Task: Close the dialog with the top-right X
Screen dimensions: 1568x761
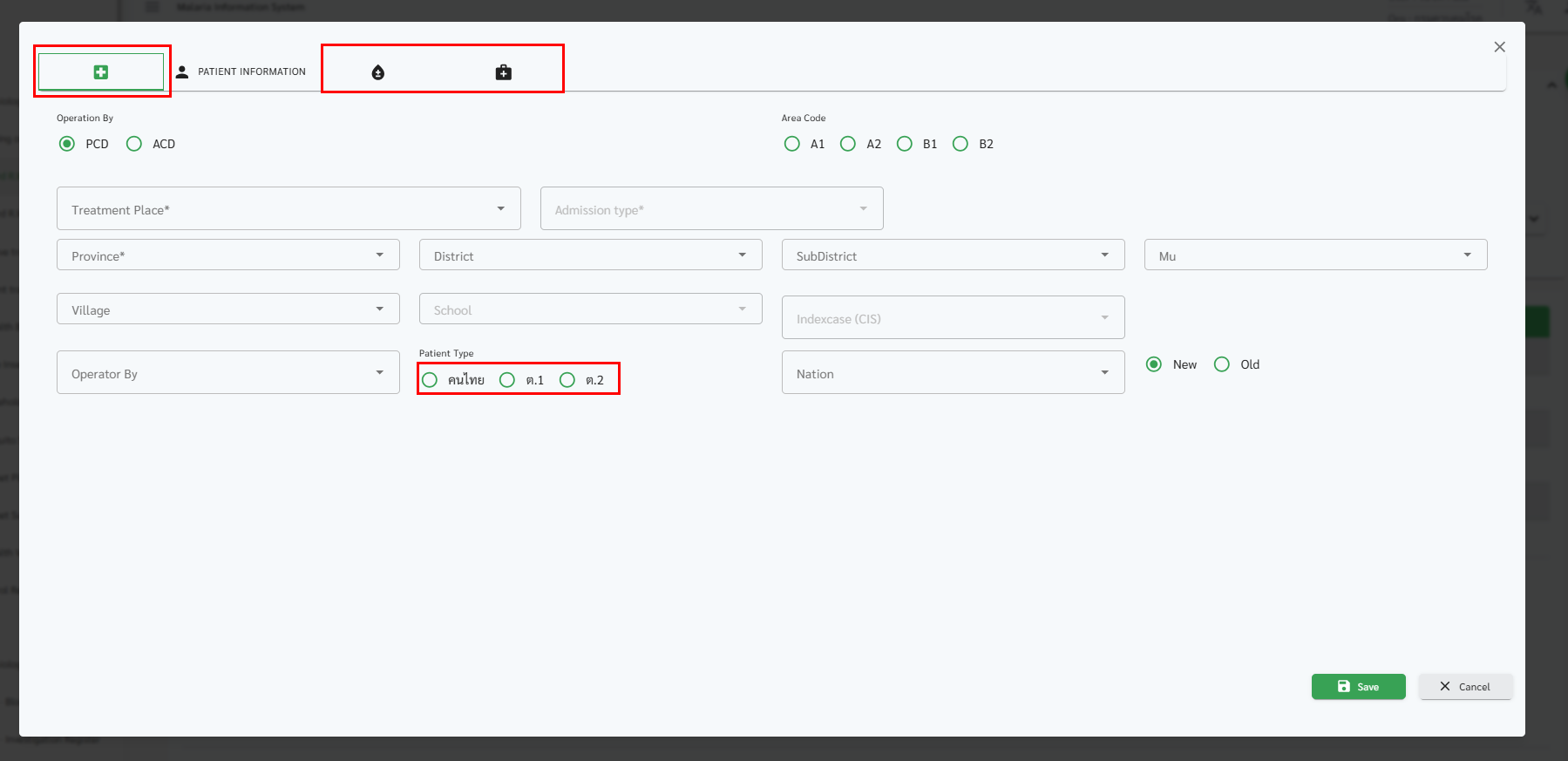Action: (x=1499, y=47)
